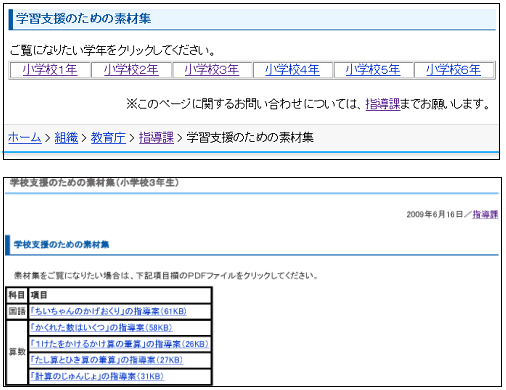Image resolution: width=506 pixels, height=390 pixels.
Task: Click the 算数 subject cell
Action: point(17,352)
